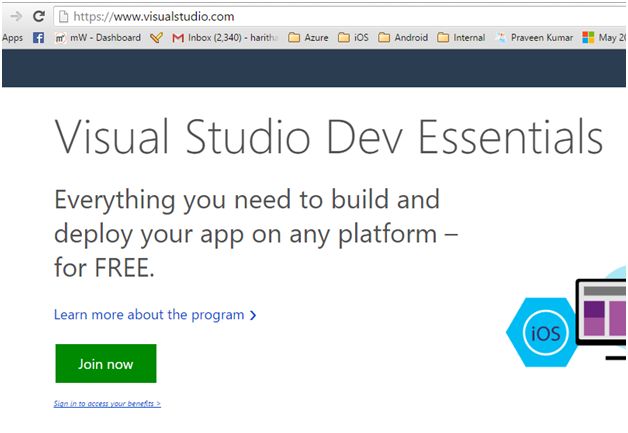Image resolution: width=628 pixels, height=433 pixels.
Task: Open the Praveen Kumar bookmark
Action: tap(534, 38)
